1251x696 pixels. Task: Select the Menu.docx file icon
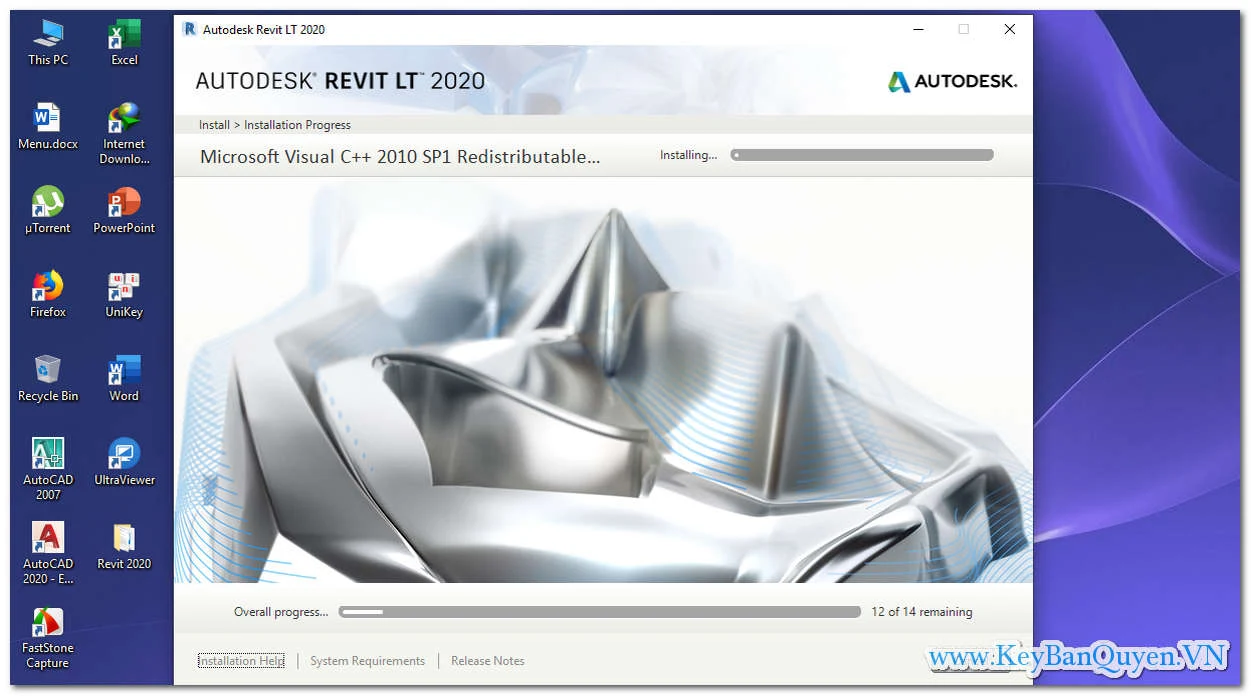[x=48, y=126]
